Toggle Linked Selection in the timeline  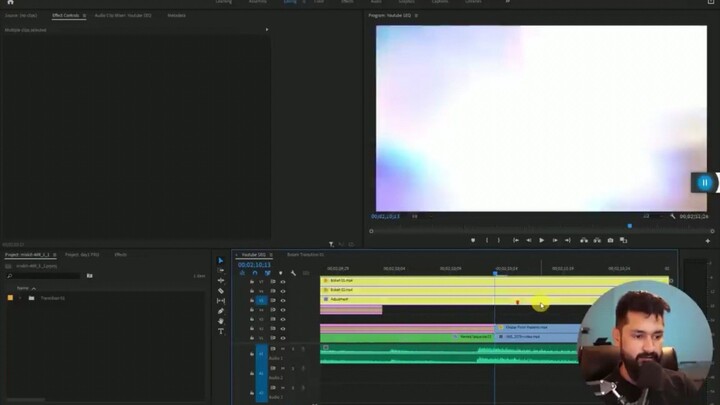268,273
